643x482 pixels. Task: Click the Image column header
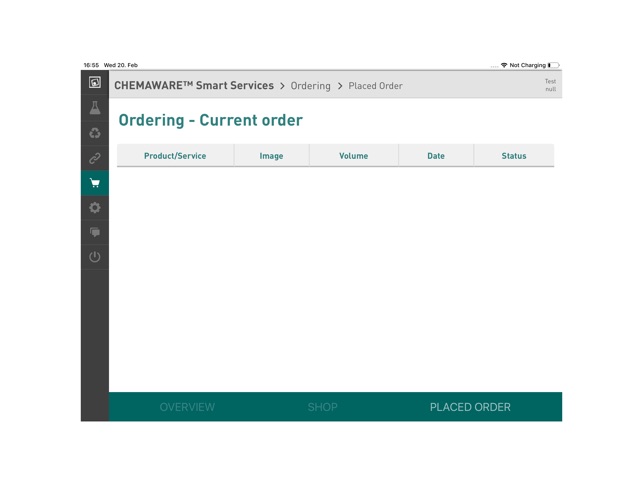point(271,156)
